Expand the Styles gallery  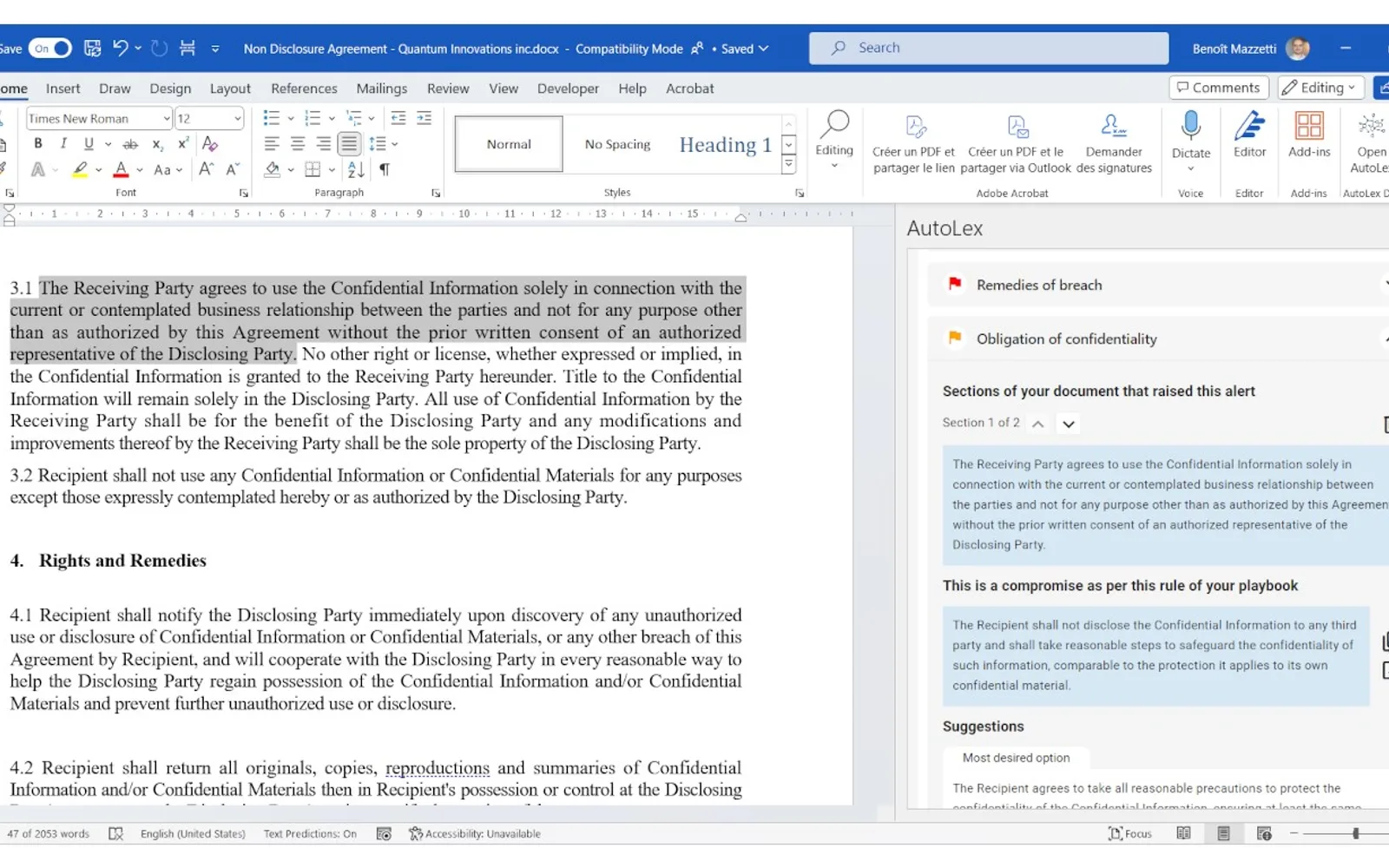(x=788, y=163)
